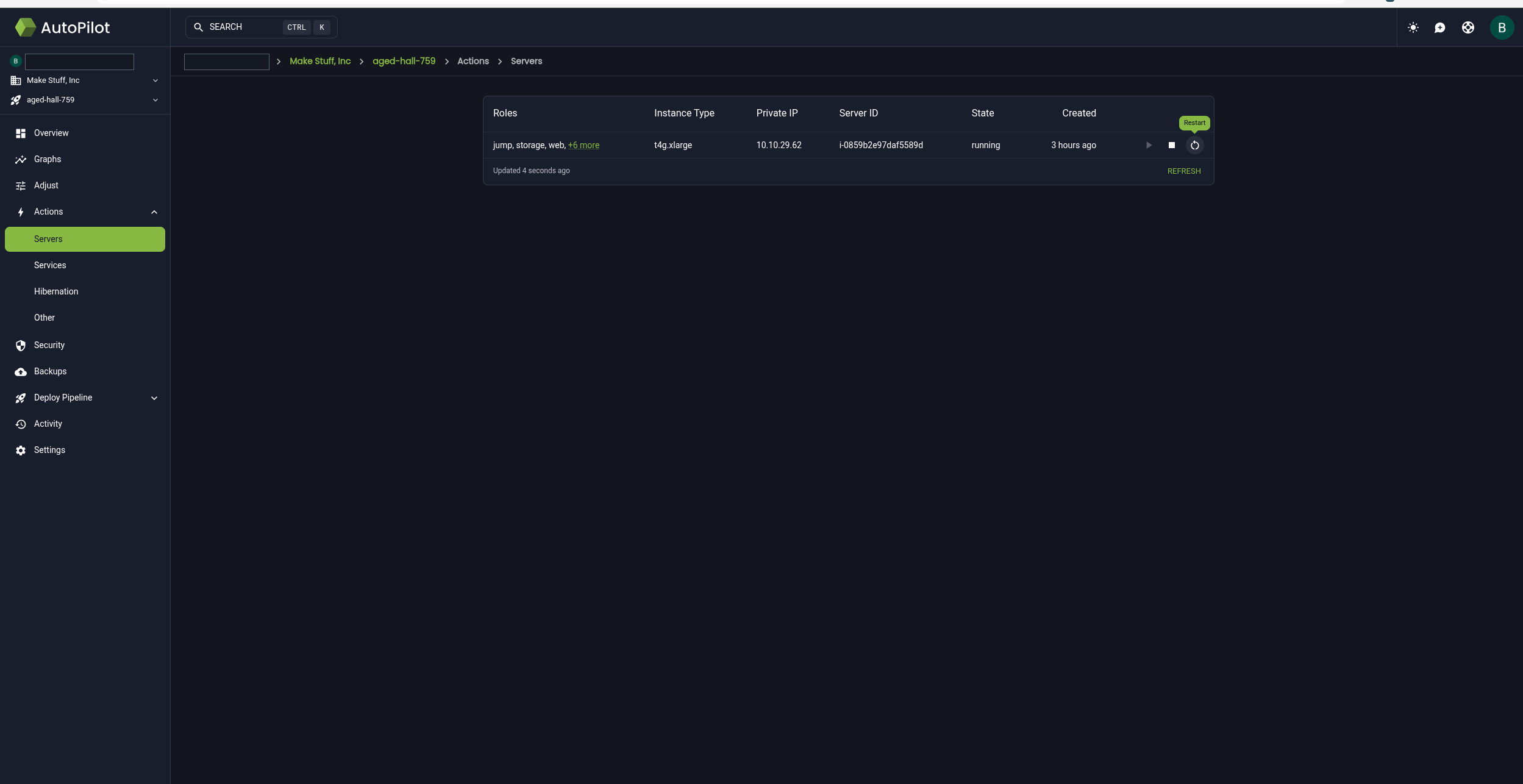
Task: Open Activity in the sidebar
Action: point(85,424)
